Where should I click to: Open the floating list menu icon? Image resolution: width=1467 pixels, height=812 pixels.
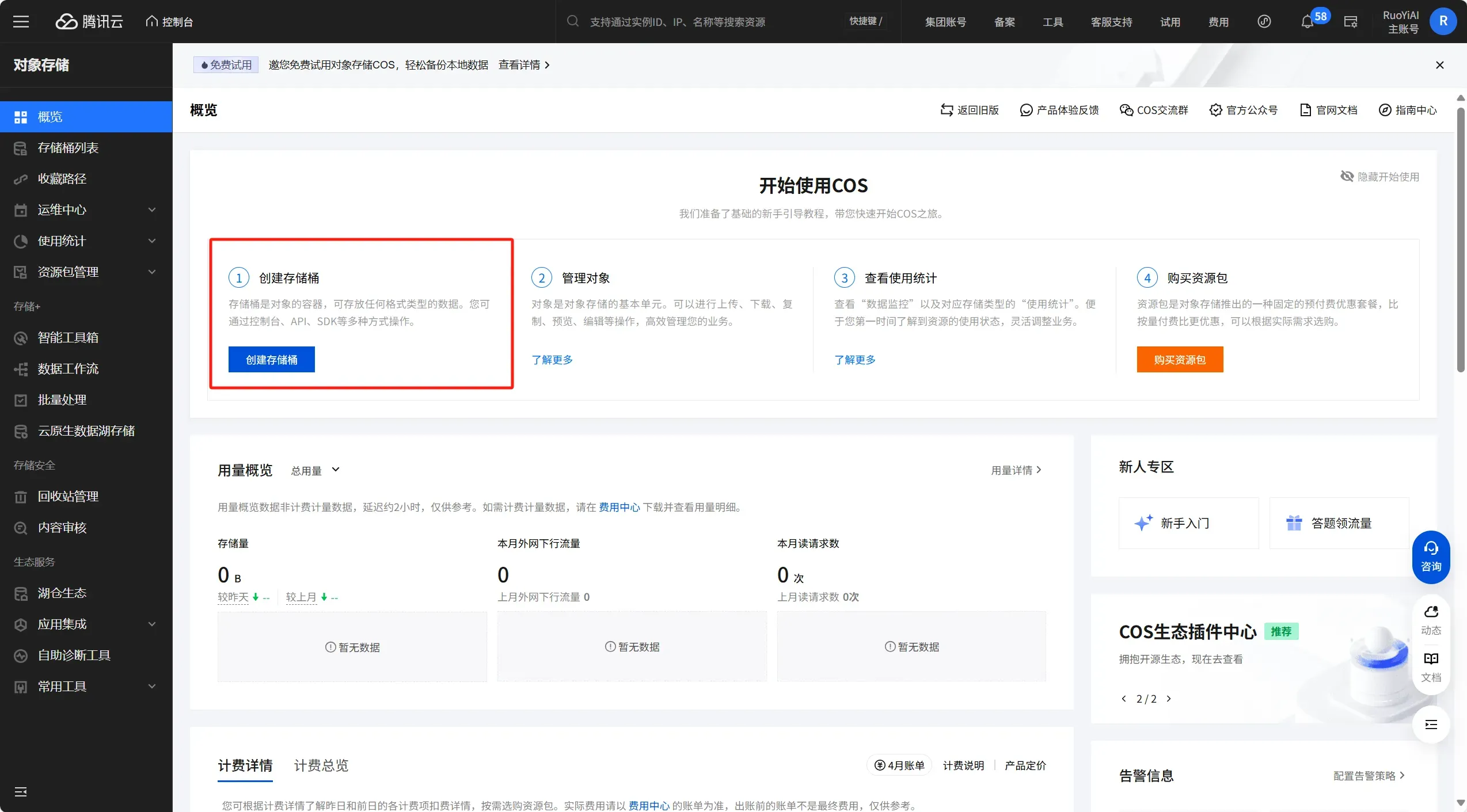(1431, 725)
